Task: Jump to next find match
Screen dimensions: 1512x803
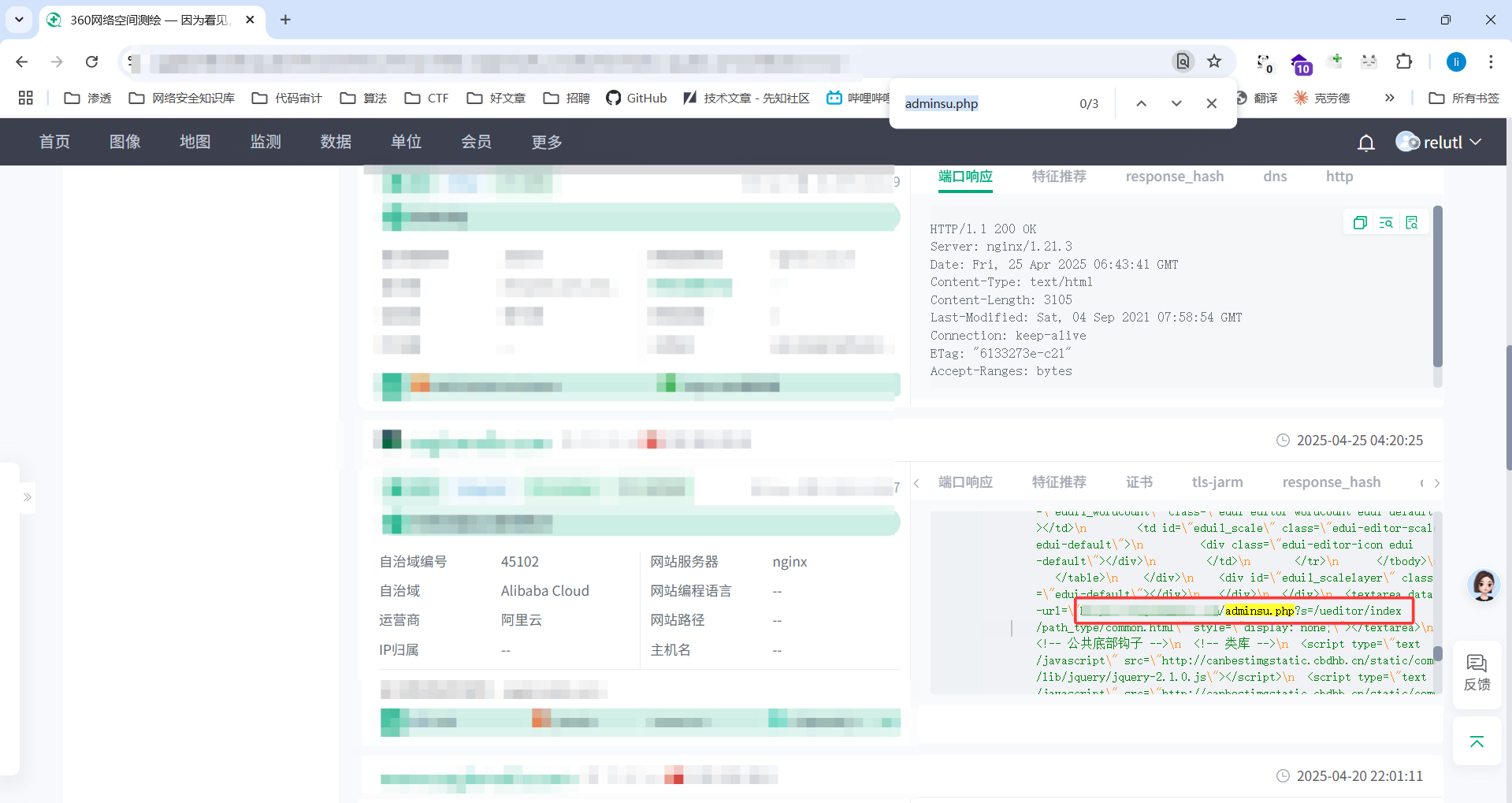Action: 1176,103
